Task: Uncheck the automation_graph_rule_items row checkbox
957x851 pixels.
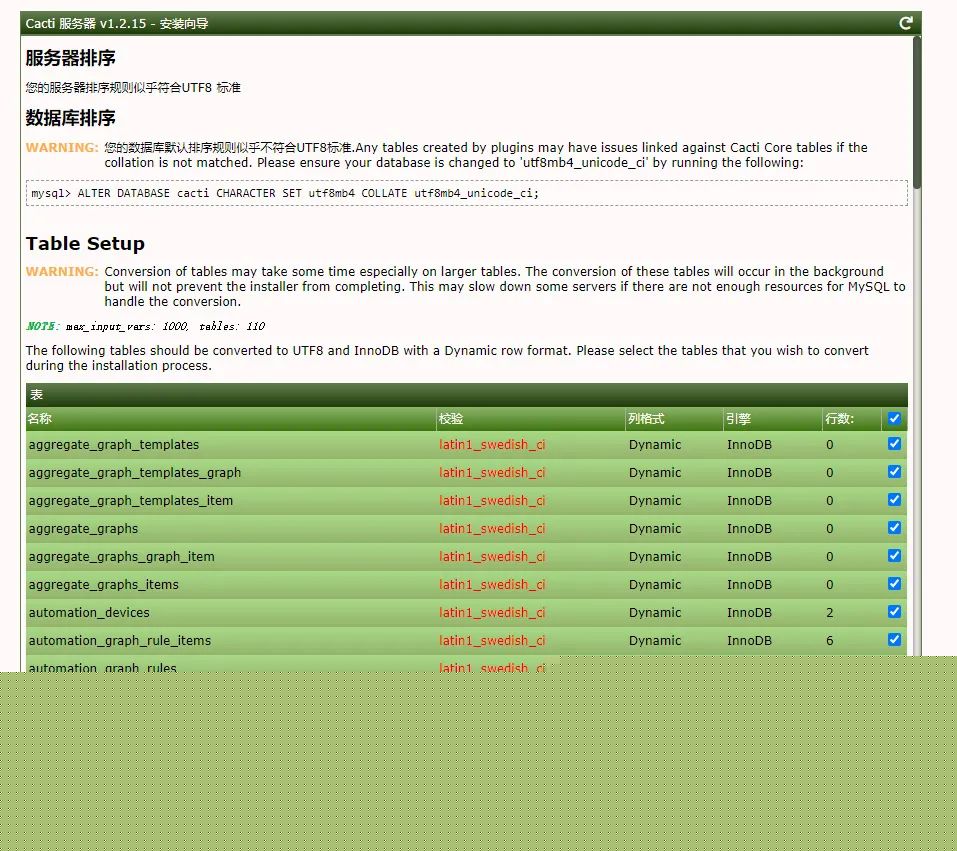Action: pyautogui.click(x=894, y=640)
